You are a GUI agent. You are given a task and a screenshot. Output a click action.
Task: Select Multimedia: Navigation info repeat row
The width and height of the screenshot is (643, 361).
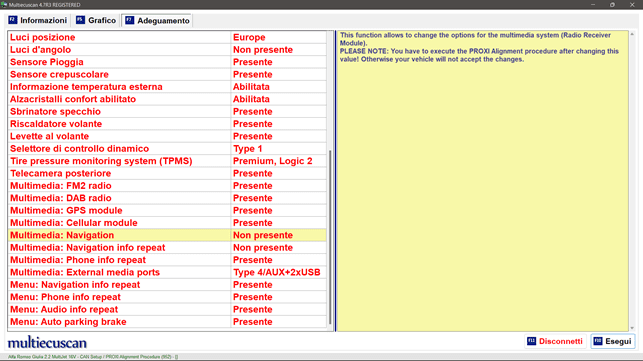167,247
